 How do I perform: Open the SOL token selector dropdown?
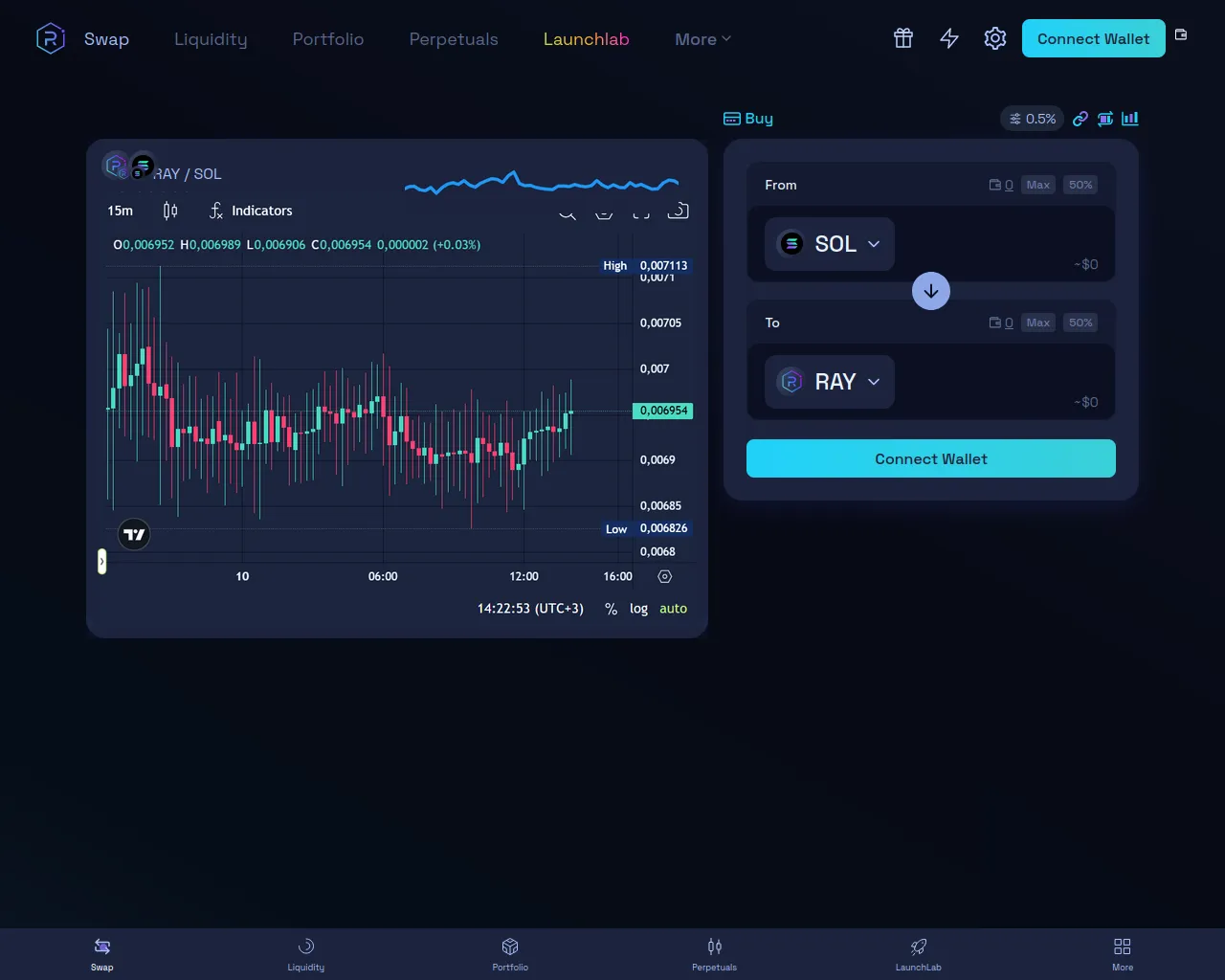pyautogui.click(x=829, y=244)
